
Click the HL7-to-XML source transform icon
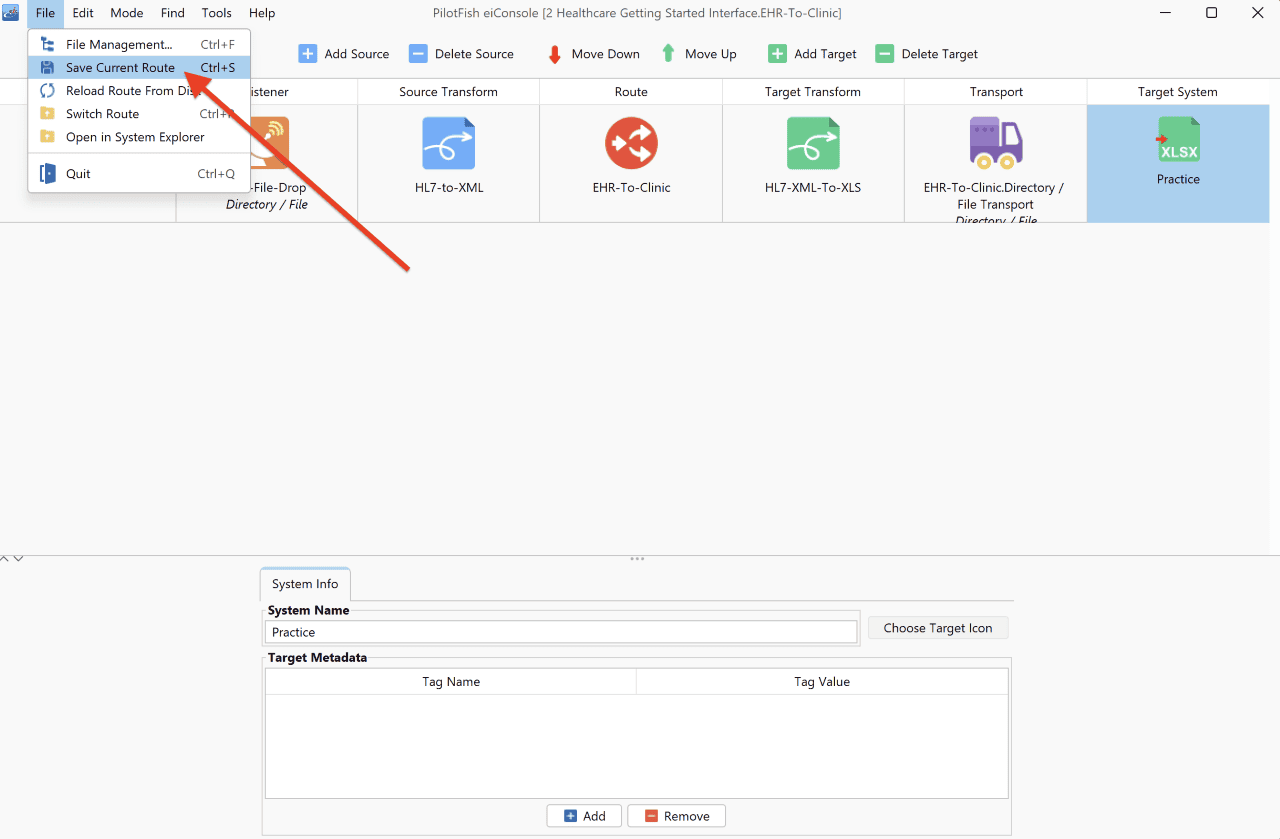pos(448,143)
